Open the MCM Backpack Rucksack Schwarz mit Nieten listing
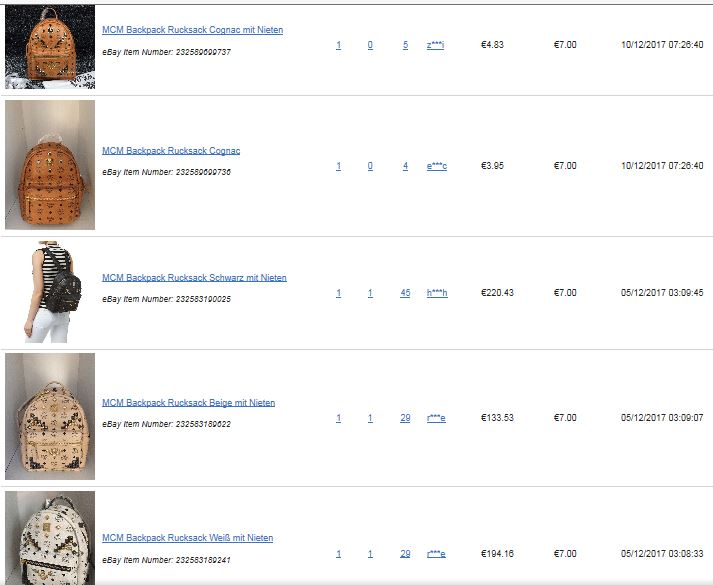 point(194,278)
